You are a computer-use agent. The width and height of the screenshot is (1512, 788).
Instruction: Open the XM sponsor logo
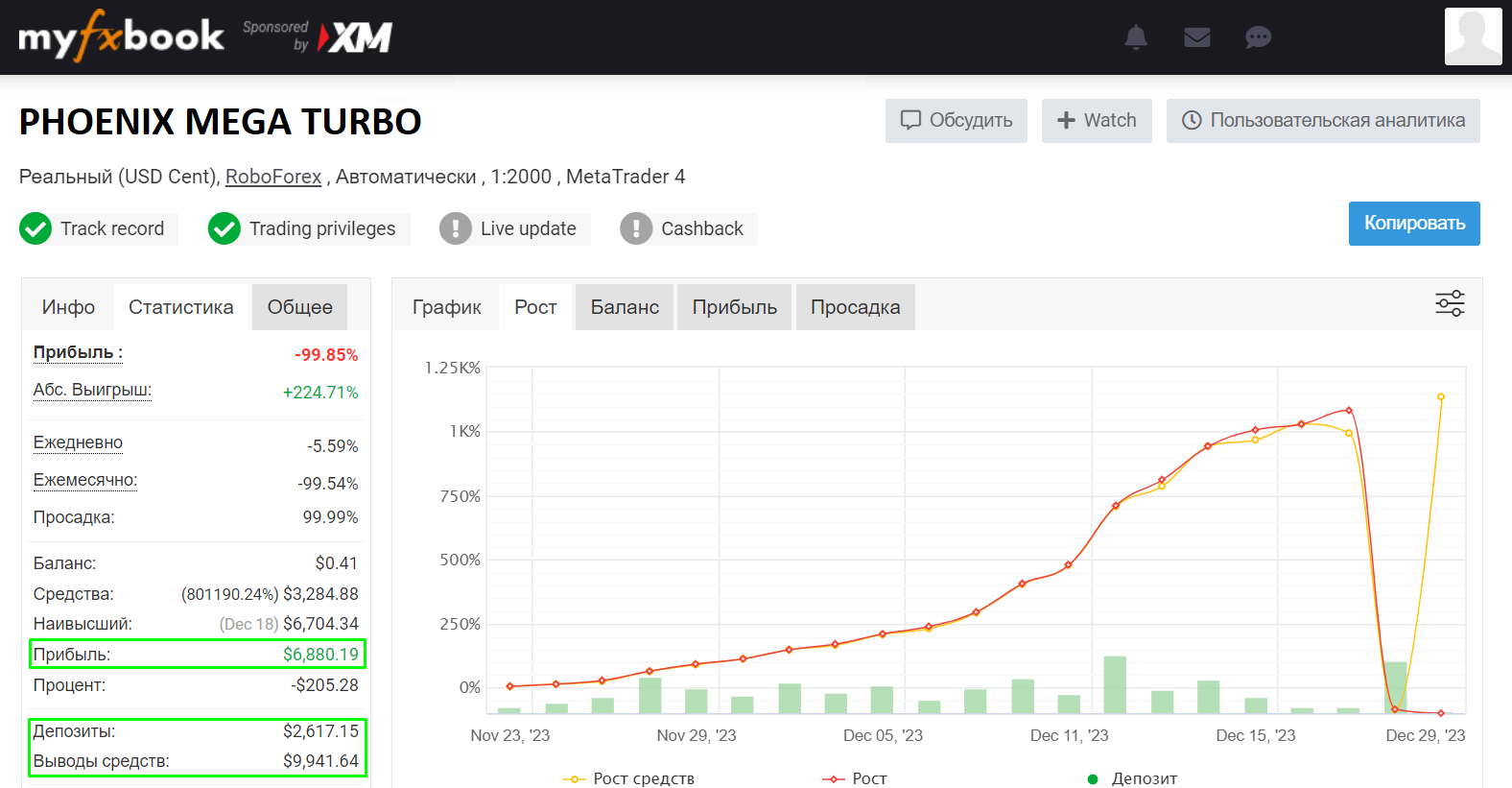[x=355, y=37]
